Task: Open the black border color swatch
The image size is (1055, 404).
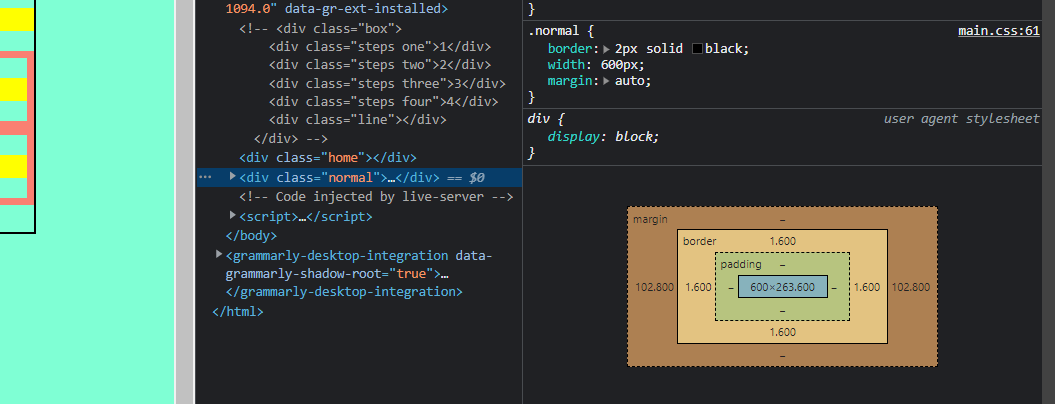Action: (697, 48)
